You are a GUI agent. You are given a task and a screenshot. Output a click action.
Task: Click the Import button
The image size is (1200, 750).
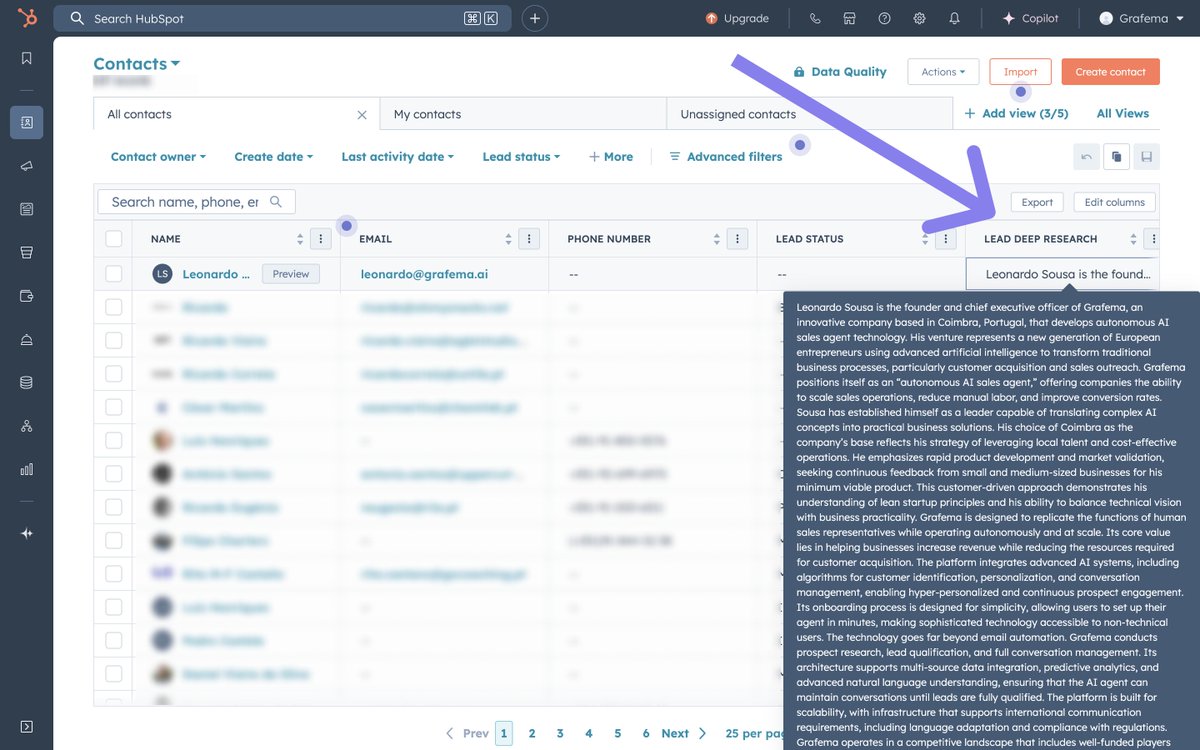click(1020, 72)
